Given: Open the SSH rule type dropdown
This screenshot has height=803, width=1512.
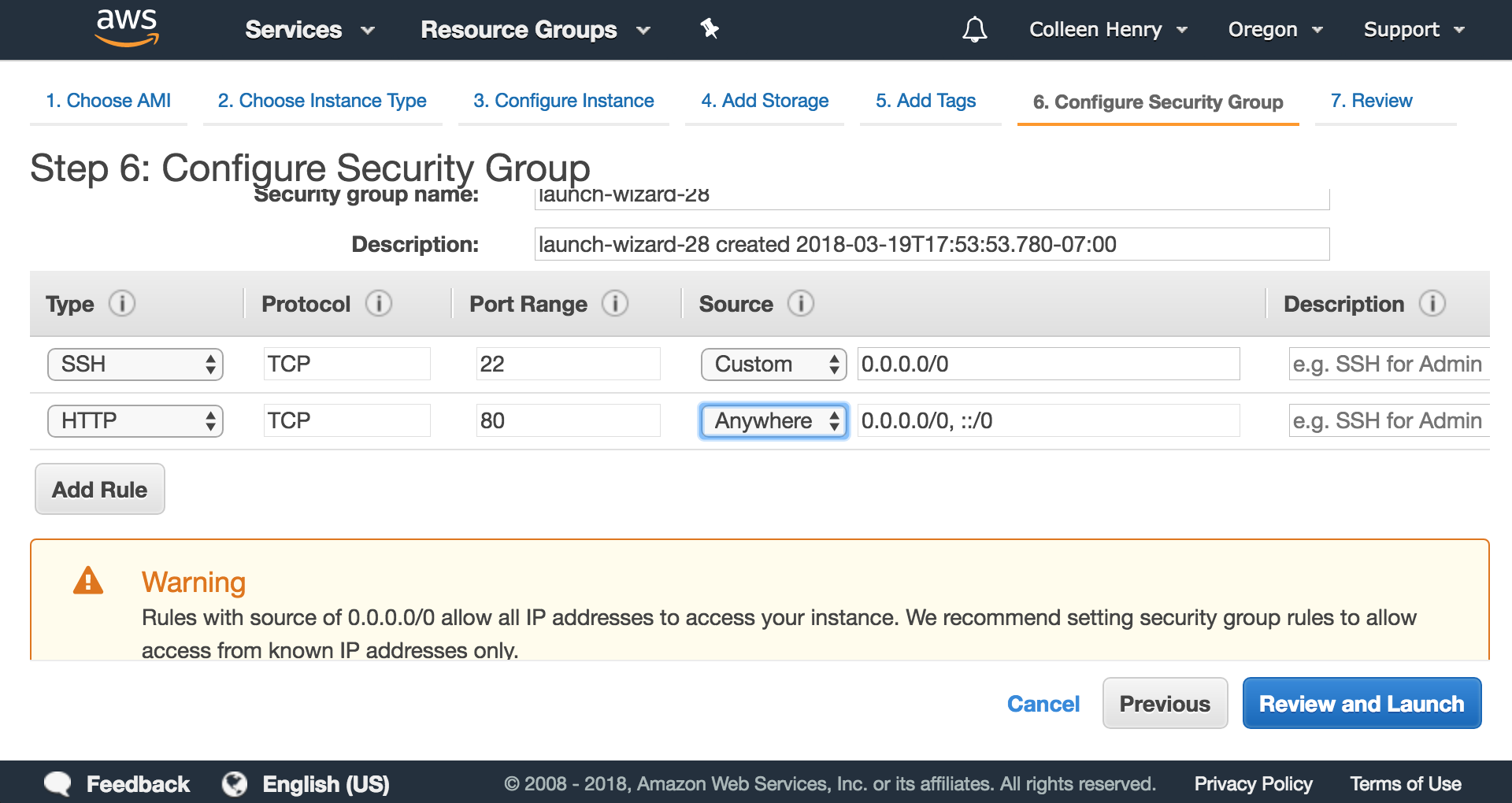Looking at the screenshot, I should pos(135,364).
